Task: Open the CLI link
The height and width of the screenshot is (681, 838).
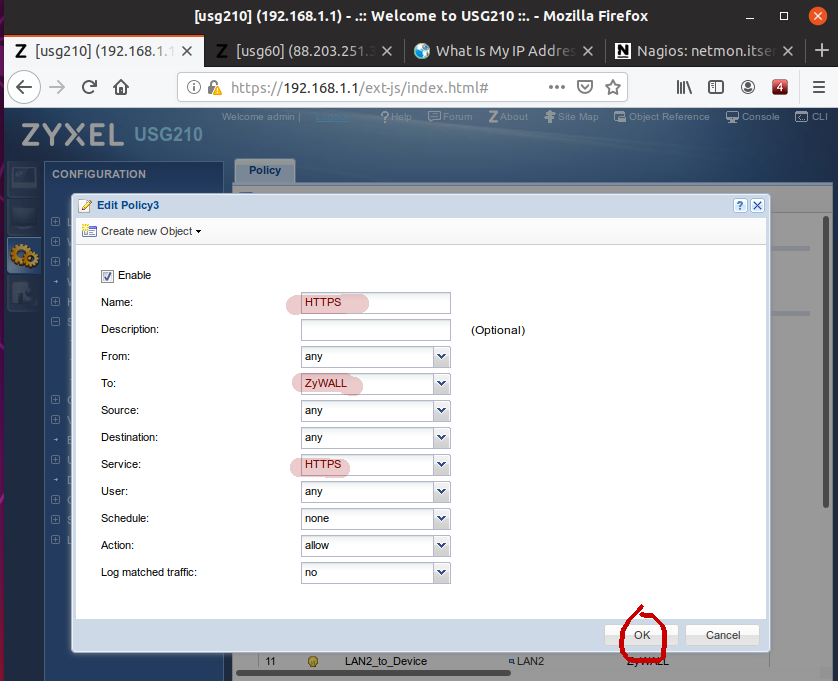Action: (811, 117)
